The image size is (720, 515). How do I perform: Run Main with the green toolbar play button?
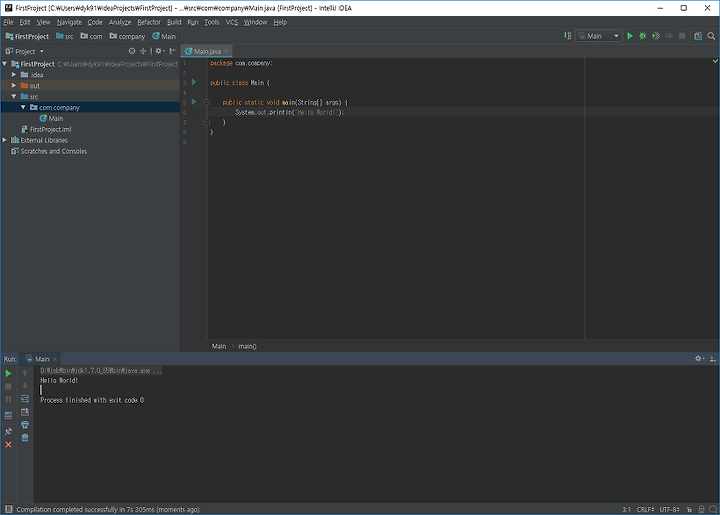pos(630,36)
